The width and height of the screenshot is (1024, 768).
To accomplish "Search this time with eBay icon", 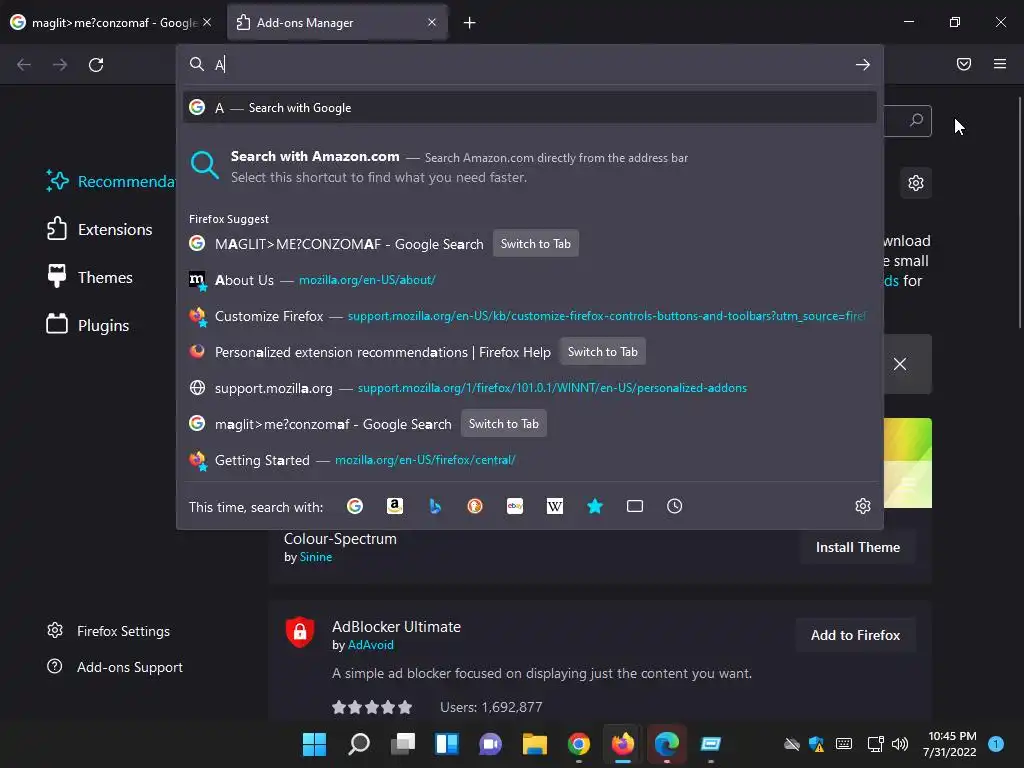I will coord(515,506).
